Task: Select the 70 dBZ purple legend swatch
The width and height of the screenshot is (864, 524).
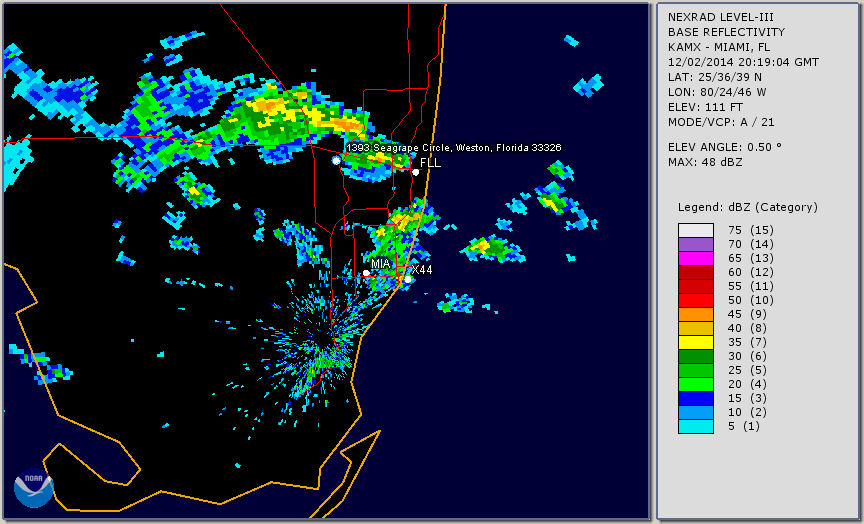Action: [696, 244]
